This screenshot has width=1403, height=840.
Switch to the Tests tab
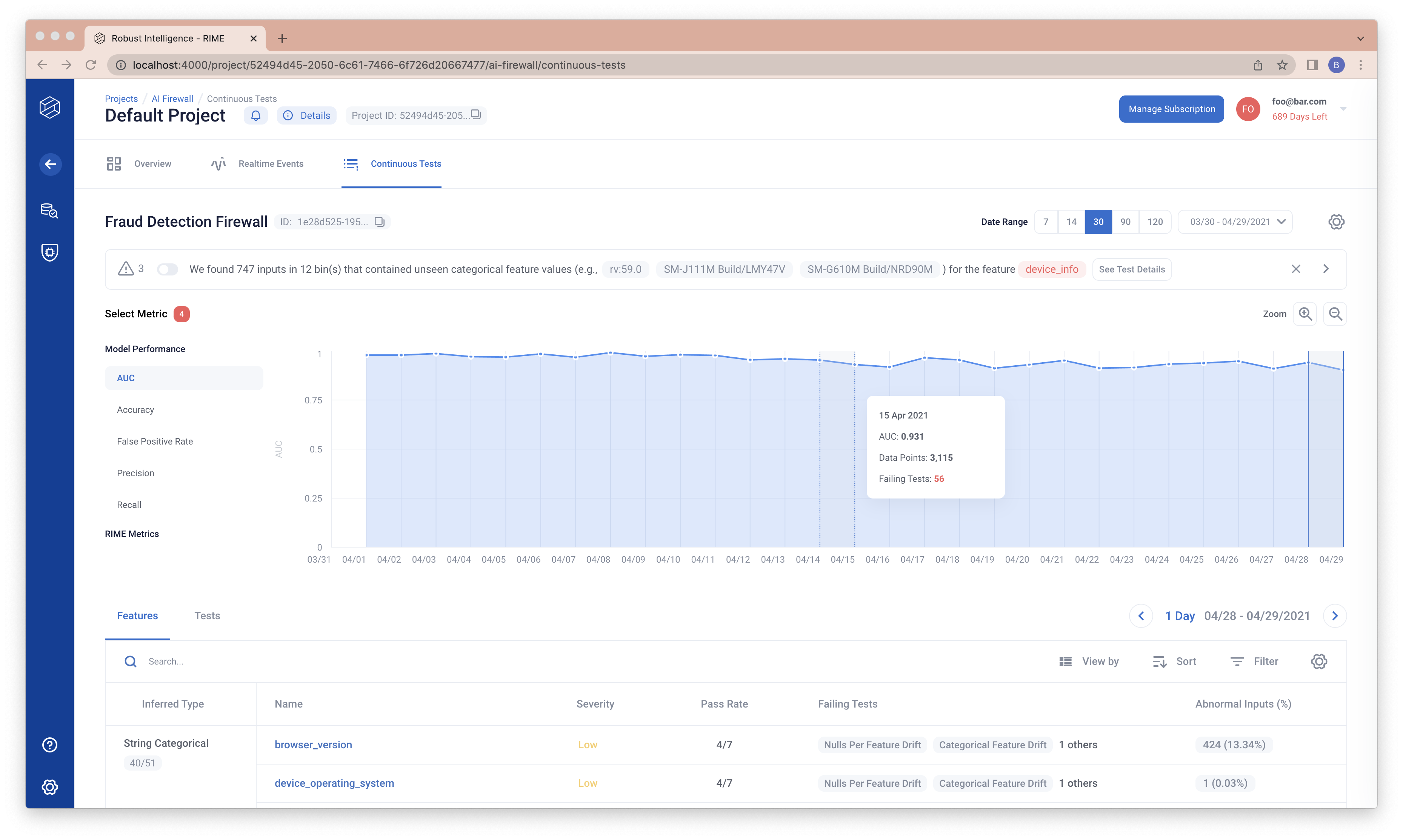(x=207, y=616)
